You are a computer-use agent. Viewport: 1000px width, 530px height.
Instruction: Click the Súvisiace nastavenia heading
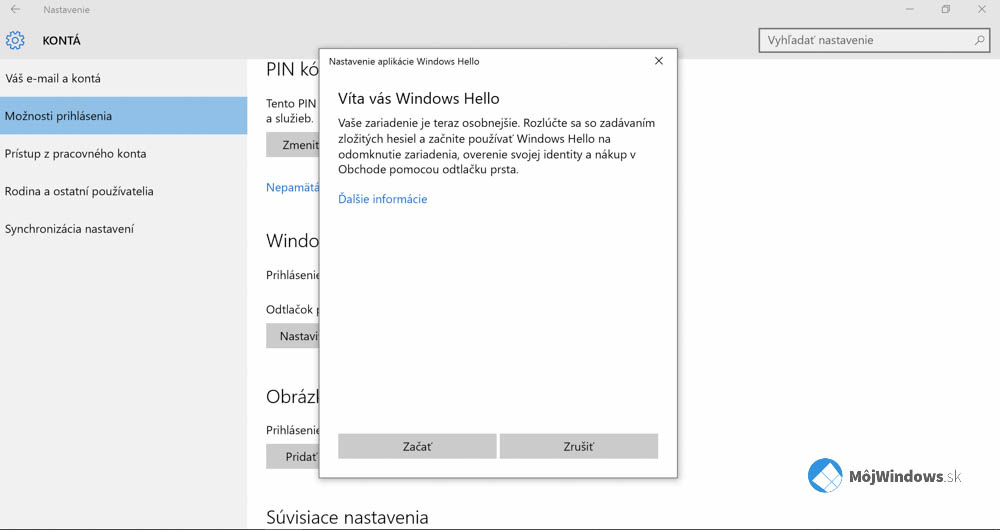pos(347,517)
